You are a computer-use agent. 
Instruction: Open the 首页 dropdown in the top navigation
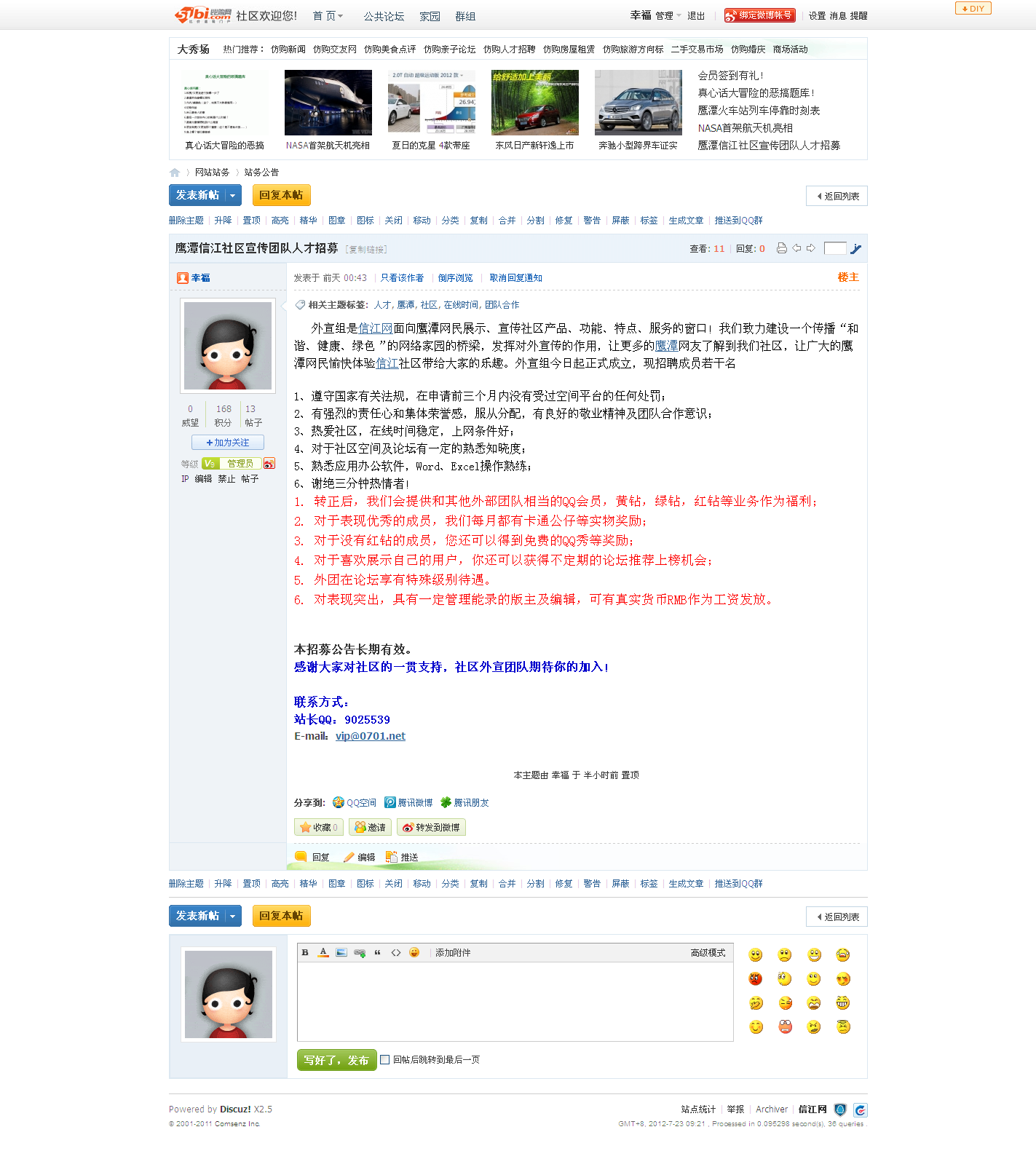pos(328,16)
